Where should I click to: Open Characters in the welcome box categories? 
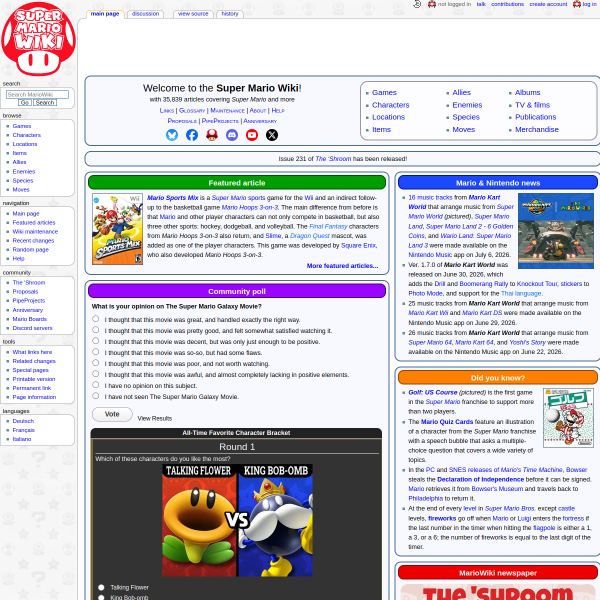point(391,105)
